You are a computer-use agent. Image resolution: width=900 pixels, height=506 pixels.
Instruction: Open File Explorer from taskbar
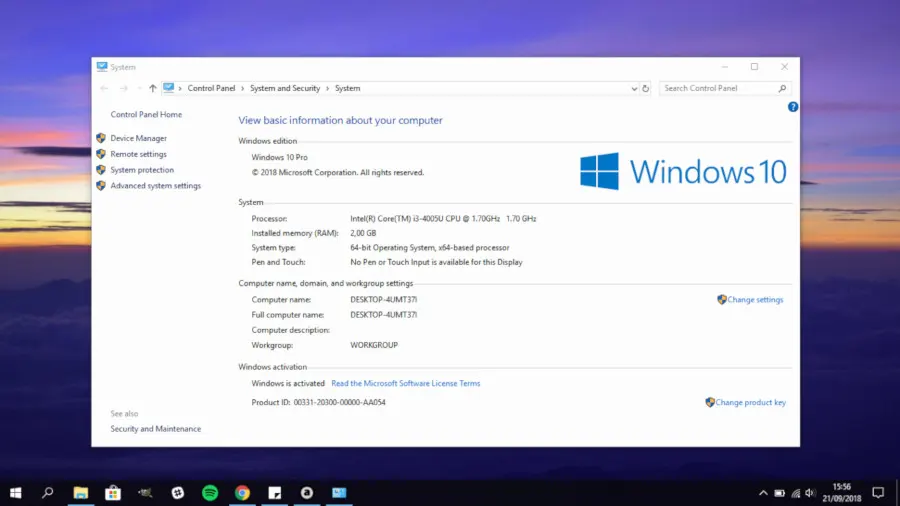pos(80,493)
